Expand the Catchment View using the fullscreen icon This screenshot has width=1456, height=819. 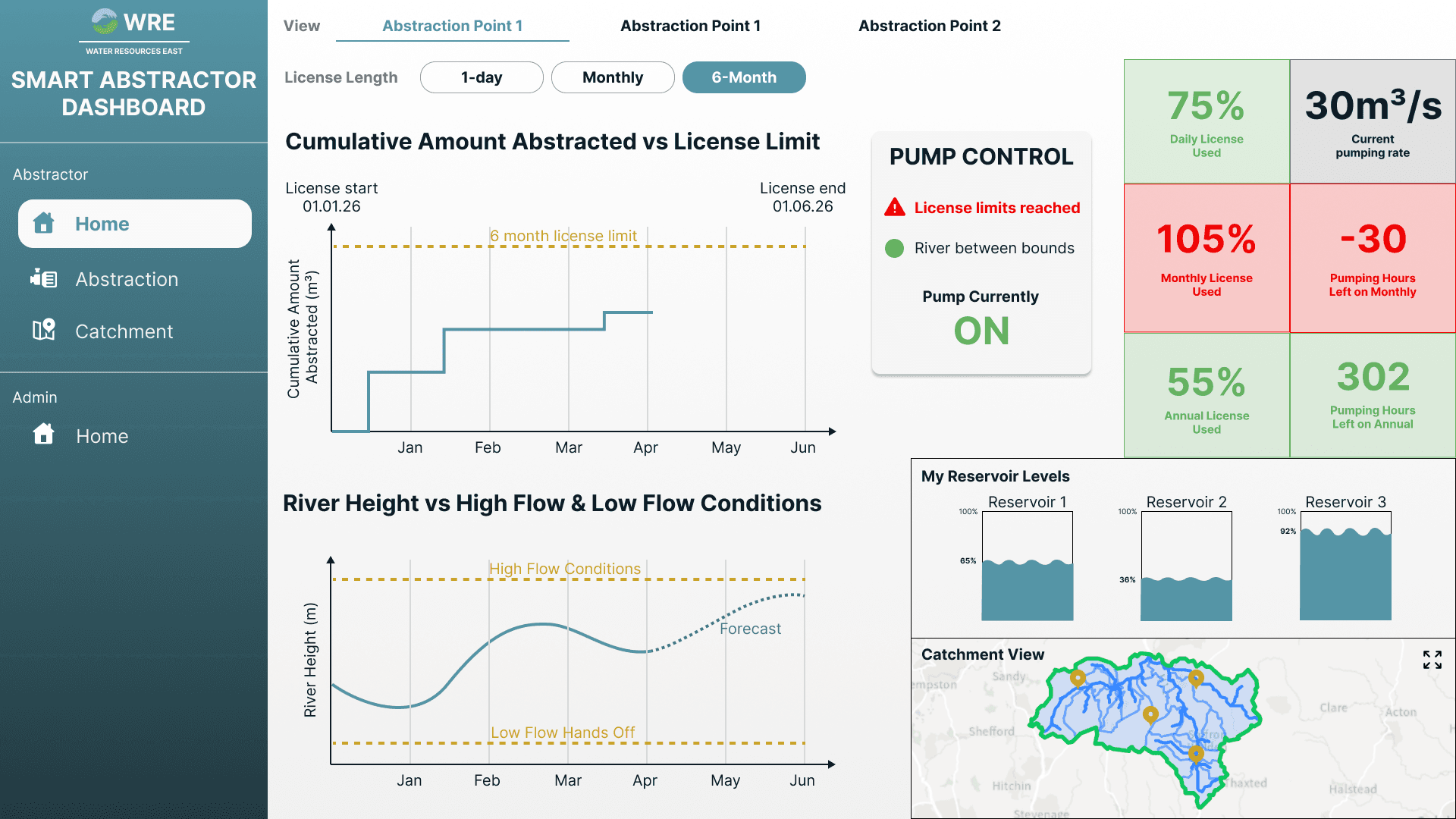pos(1432,661)
